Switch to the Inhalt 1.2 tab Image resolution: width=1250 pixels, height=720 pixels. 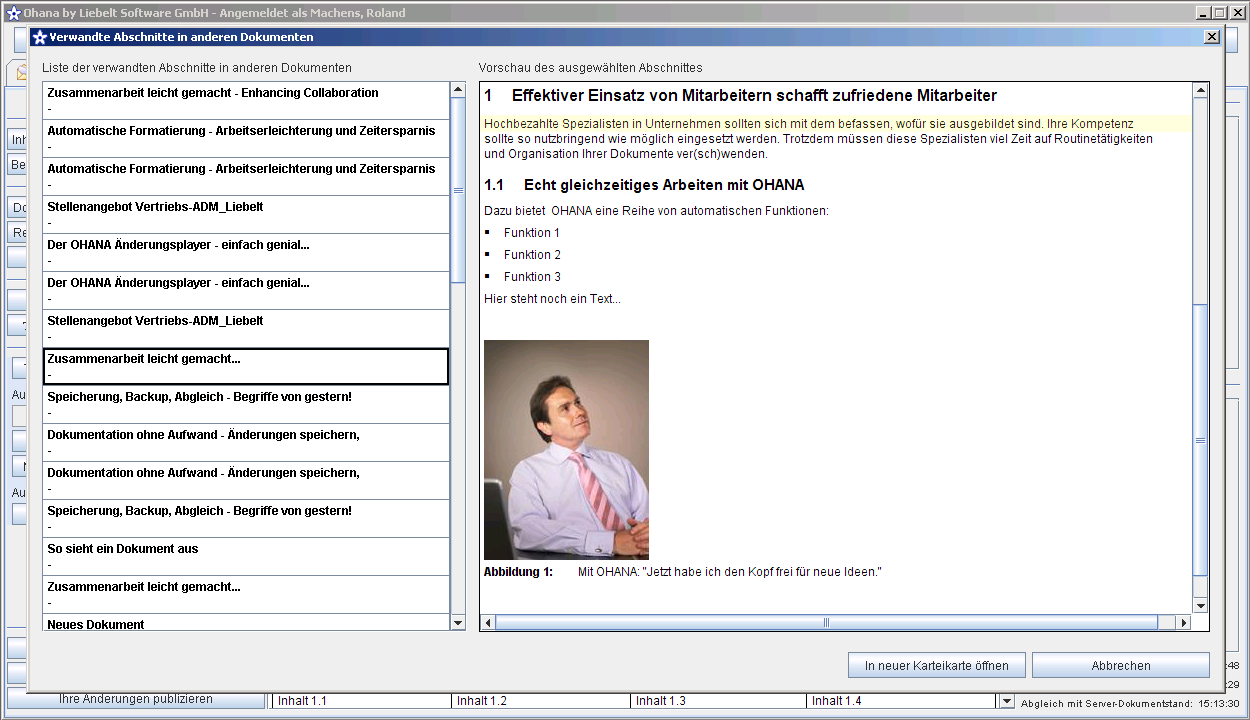coord(540,701)
